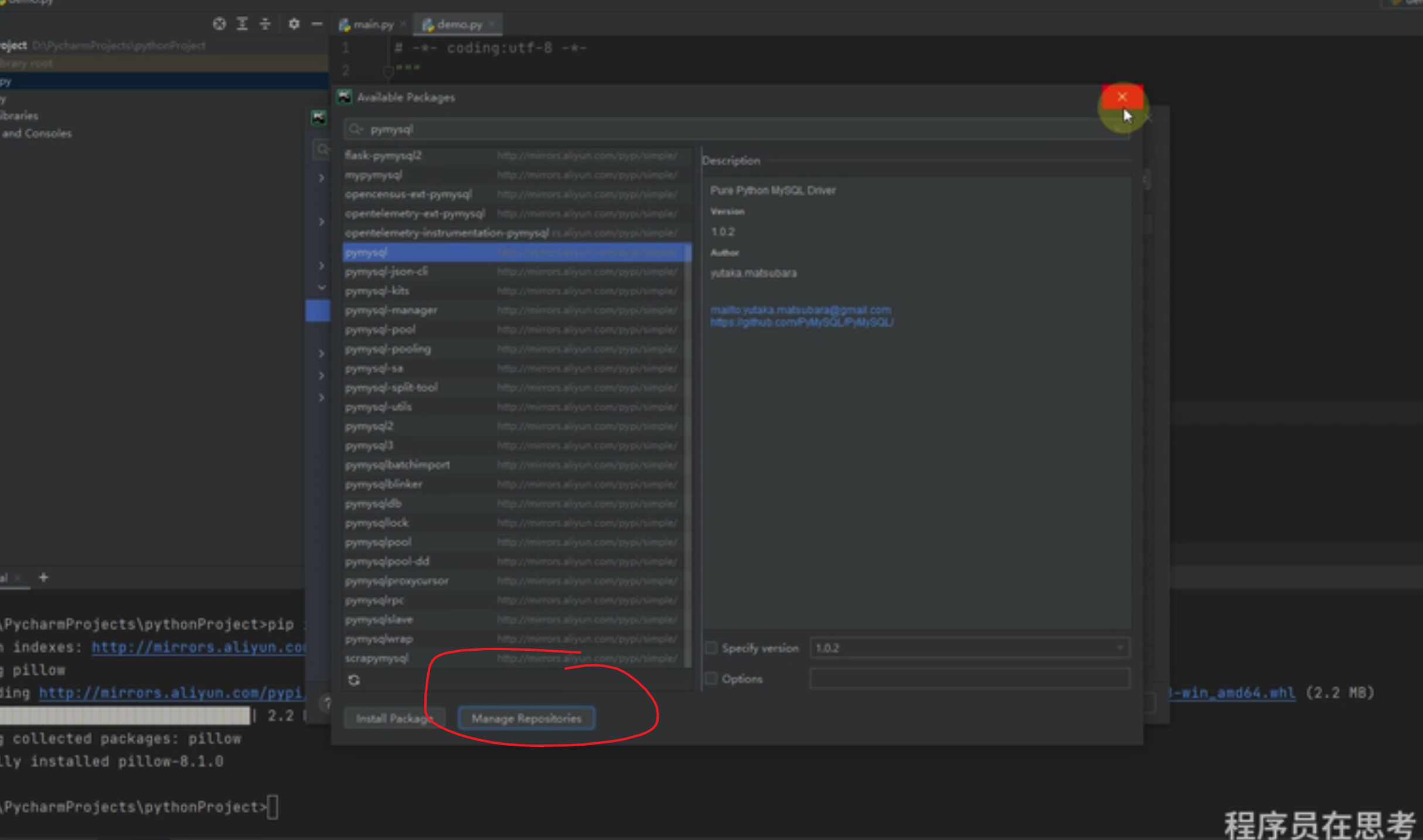Enable the Options checkbox
Screen dimensions: 1423x840
tap(711, 678)
